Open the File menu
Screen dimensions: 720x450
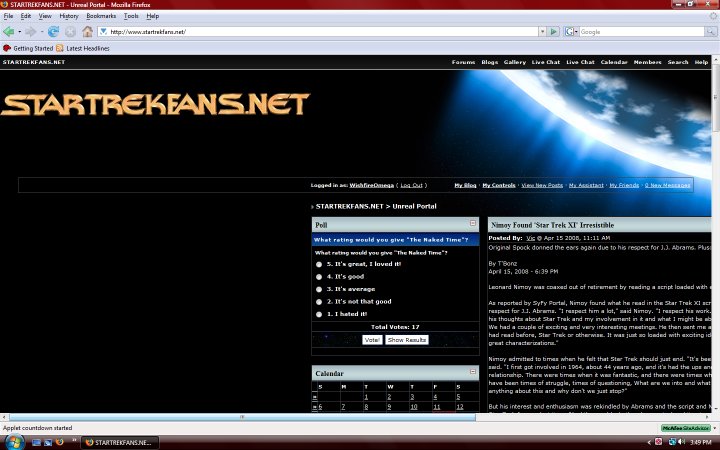pos(8,16)
